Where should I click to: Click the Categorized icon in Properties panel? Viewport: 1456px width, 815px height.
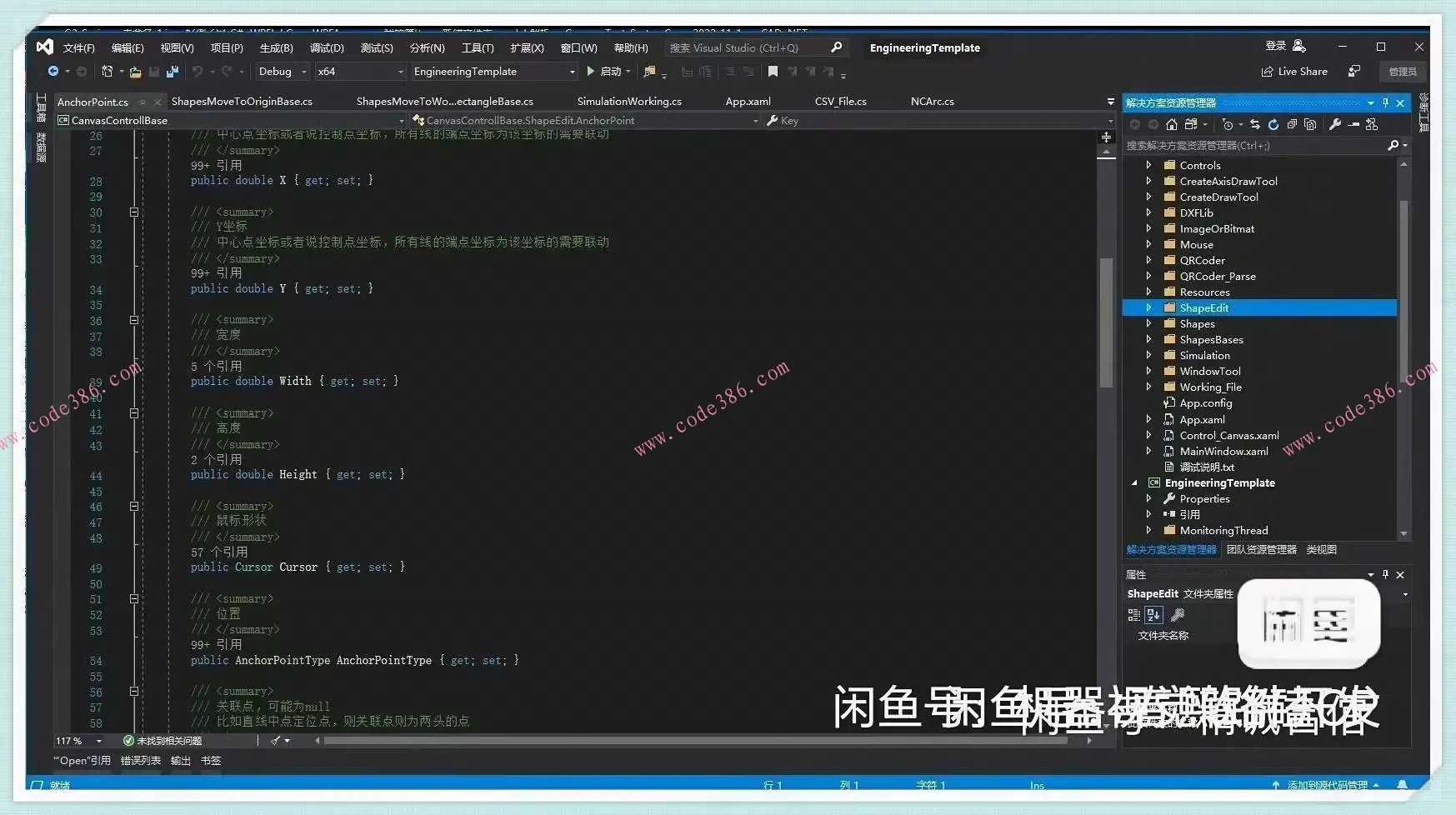coord(1133,615)
